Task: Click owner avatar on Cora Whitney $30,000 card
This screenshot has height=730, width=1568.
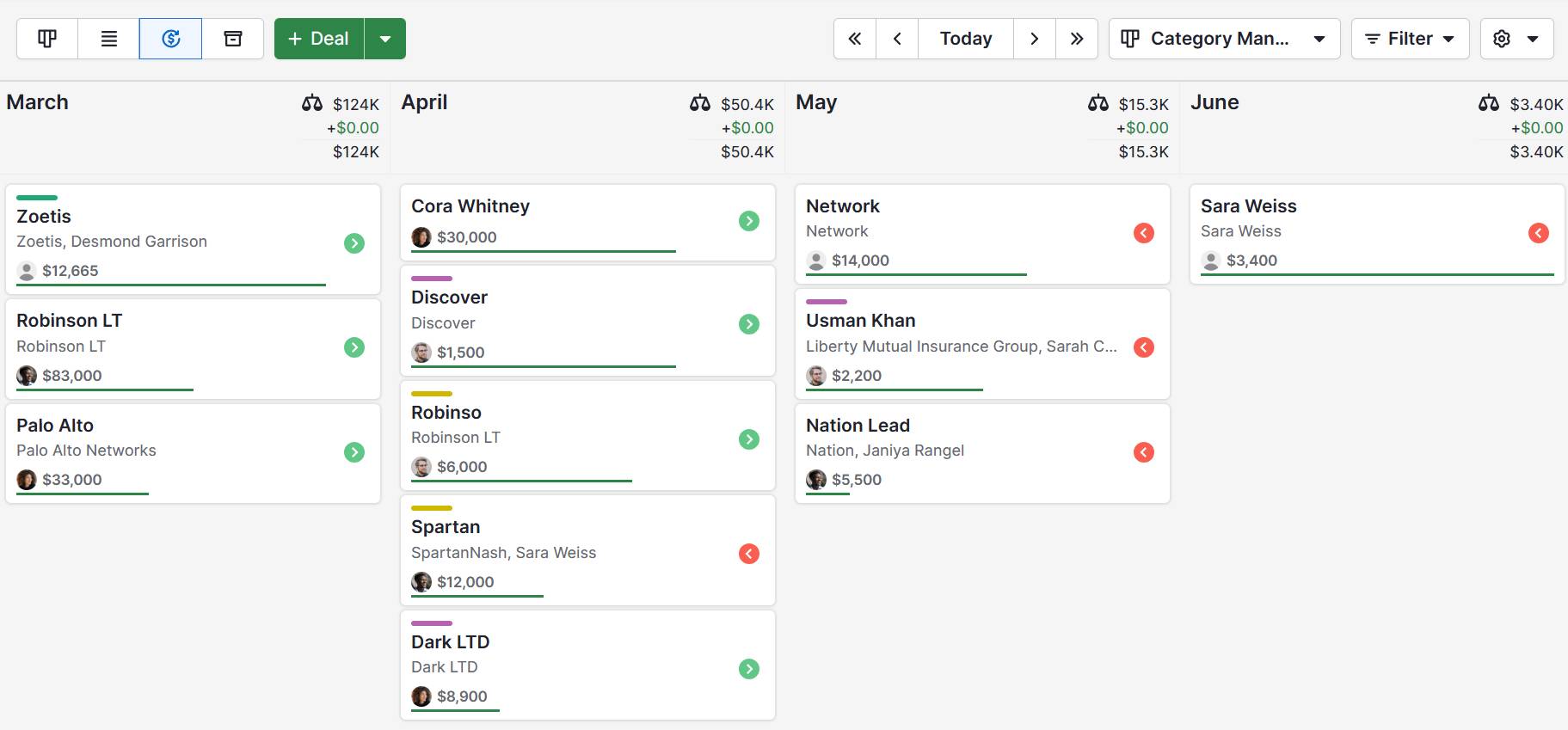Action: click(x=421, y=237)
